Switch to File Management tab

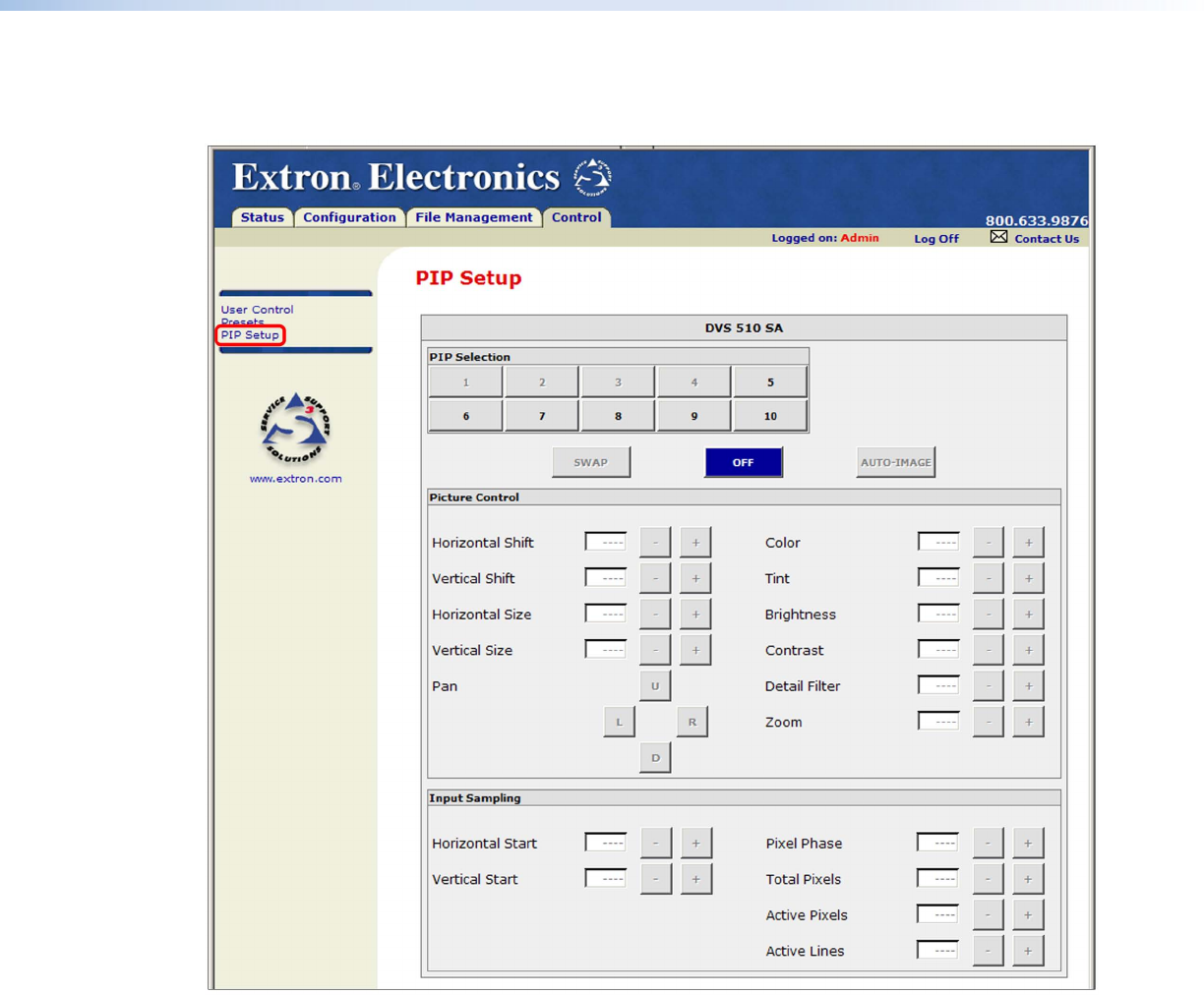(473, 217)
